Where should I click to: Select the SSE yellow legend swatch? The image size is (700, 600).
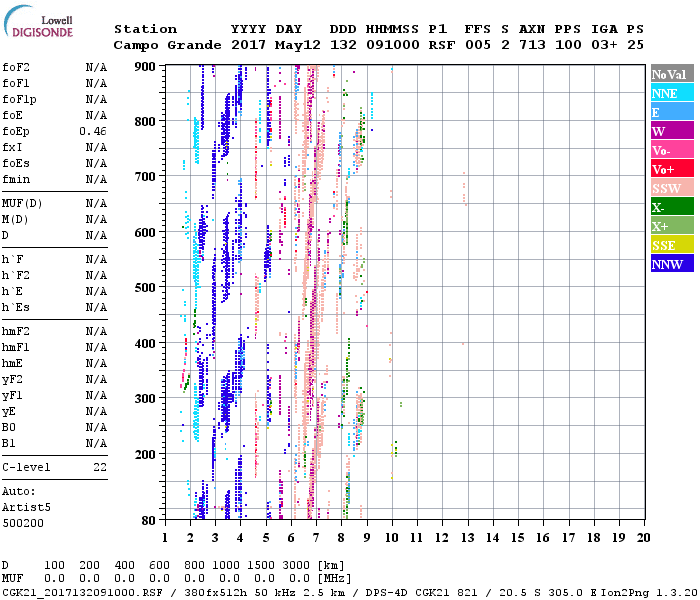672,245
